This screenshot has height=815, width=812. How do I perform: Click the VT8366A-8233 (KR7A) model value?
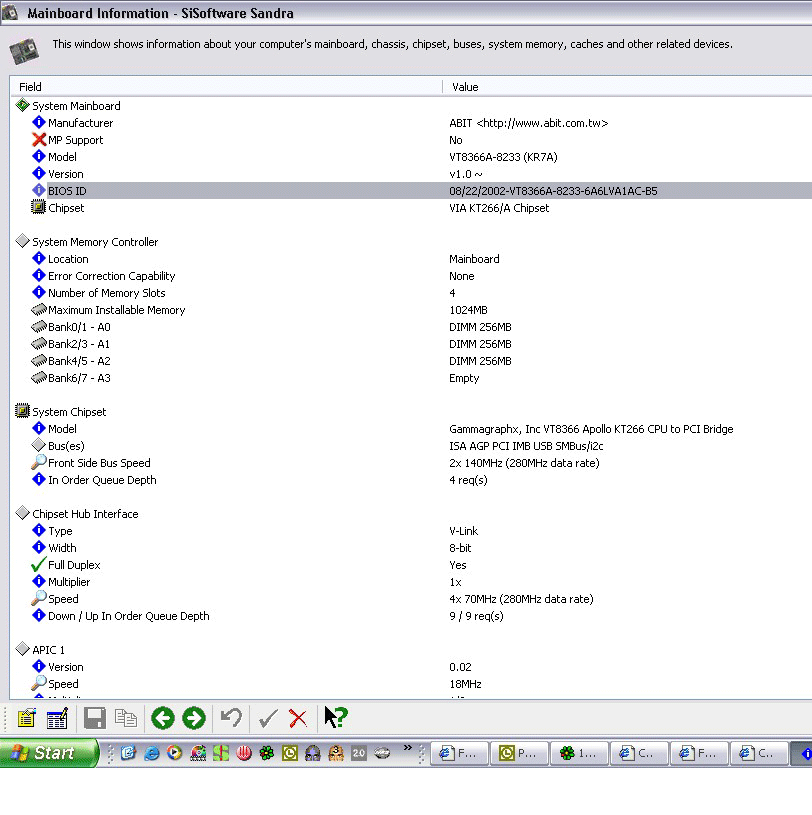pyautogui.click(x=503, y=157)
